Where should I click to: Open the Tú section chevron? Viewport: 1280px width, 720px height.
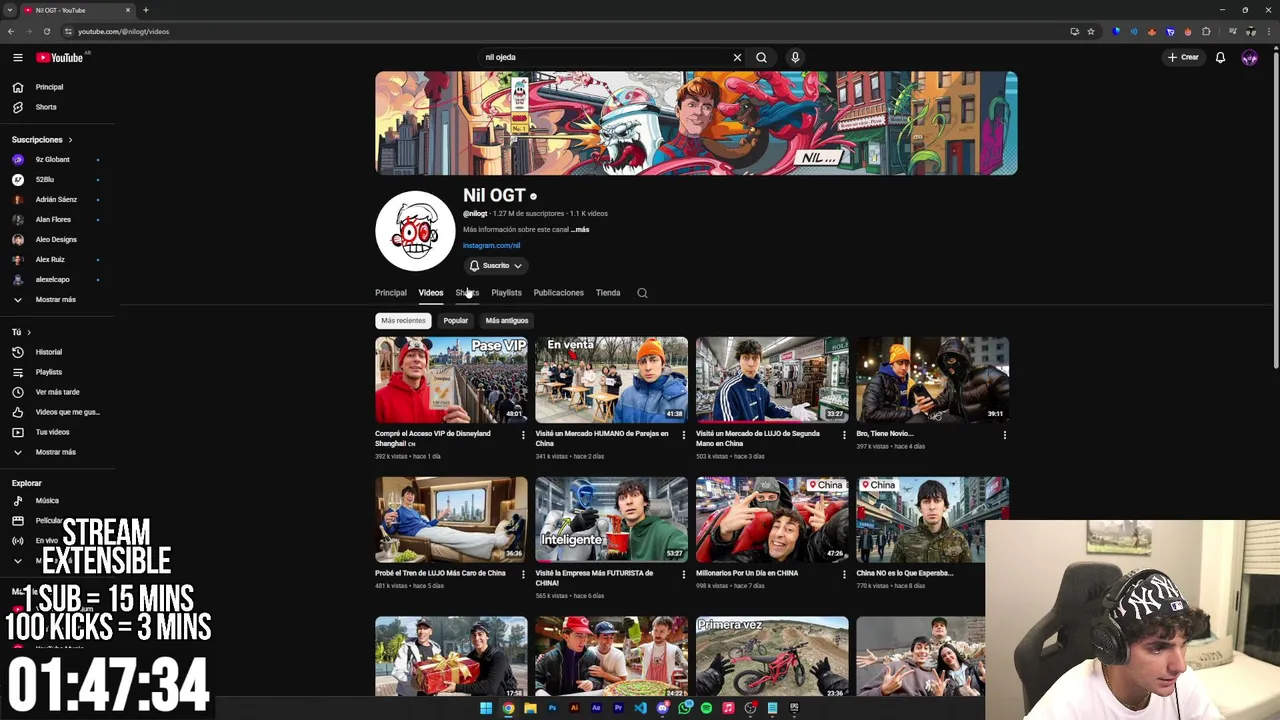tap(28, 332)
